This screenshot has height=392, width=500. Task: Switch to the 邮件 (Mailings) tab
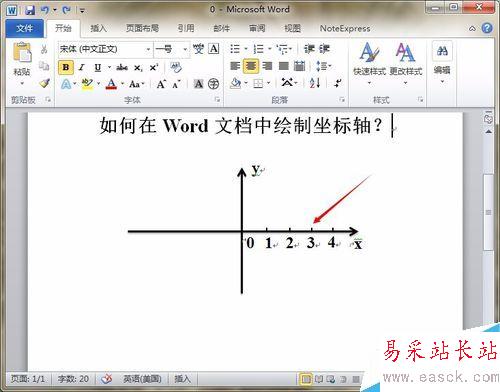(221, 29)
